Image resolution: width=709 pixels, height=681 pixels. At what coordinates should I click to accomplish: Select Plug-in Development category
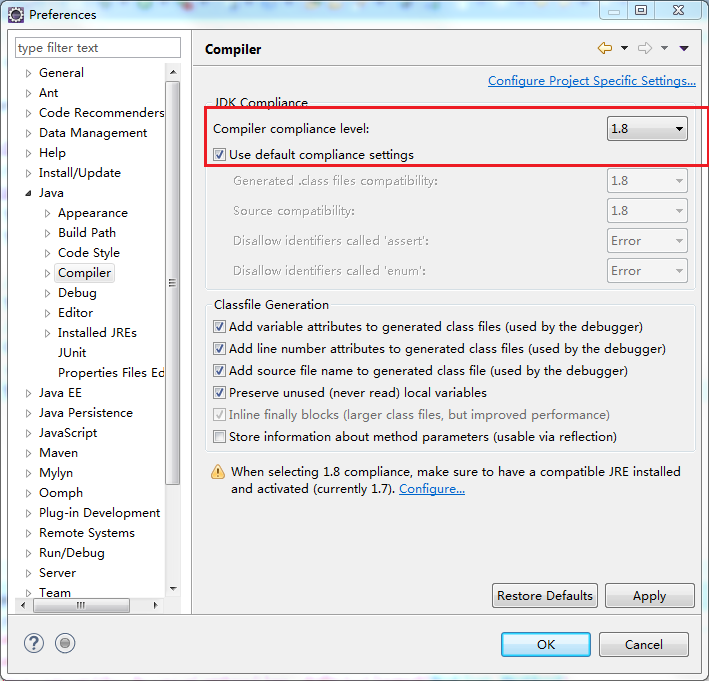click(x=99, y=513)
